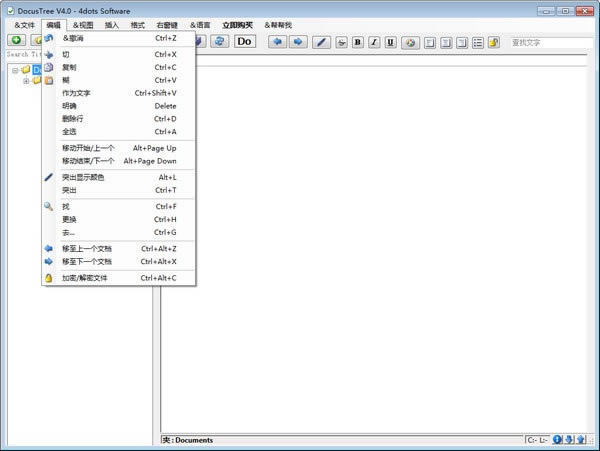Screen dimensions: 600x451
Task: Choose 全选 from the edit menu
Action: 68,132
